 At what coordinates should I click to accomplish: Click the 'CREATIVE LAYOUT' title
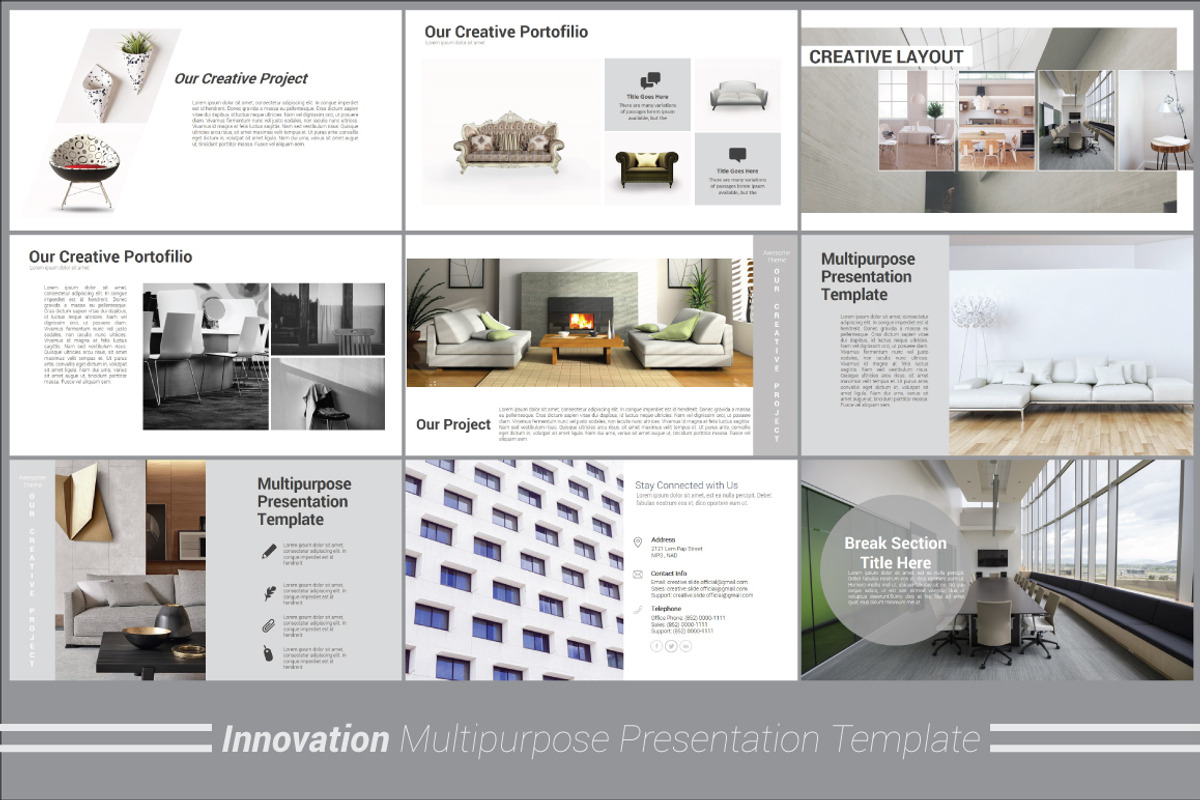[886, 57]
